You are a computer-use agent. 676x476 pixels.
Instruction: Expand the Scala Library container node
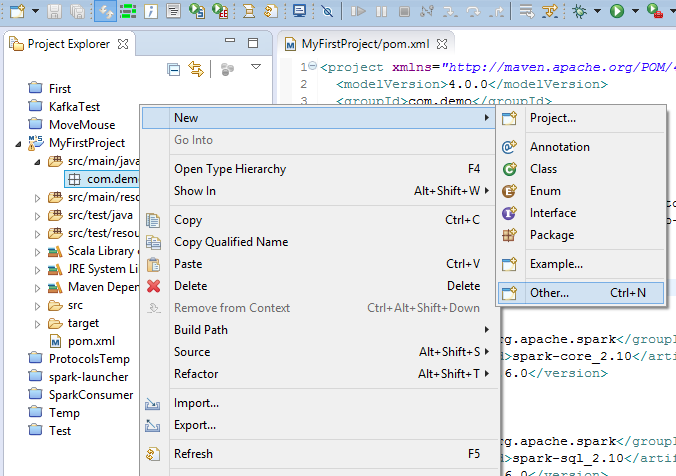[37, 252]
